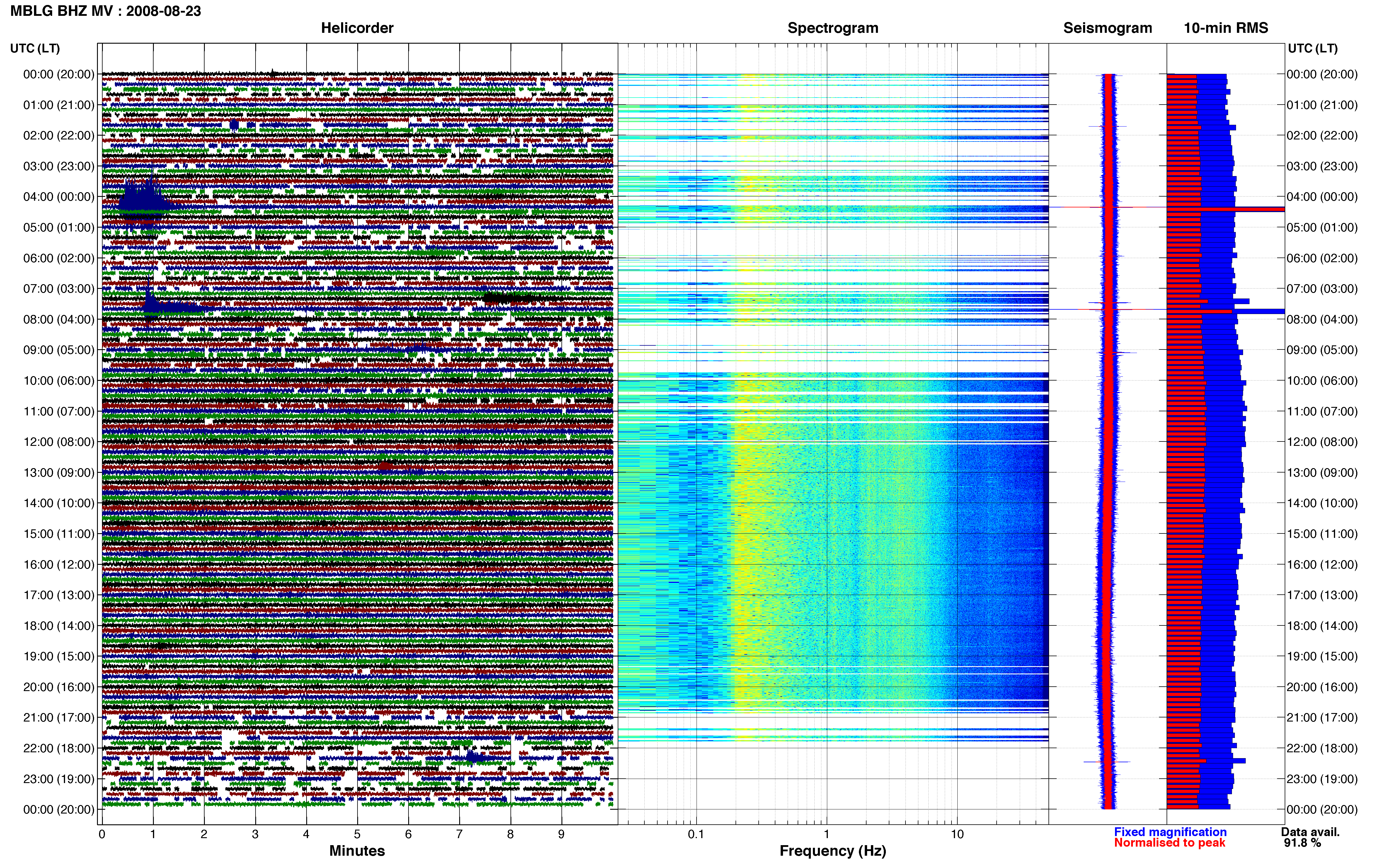The height and width of the screenshot is (868, 1389).
Task: Click the Frequency (Hz) axis label
Action: pos(833,851)
